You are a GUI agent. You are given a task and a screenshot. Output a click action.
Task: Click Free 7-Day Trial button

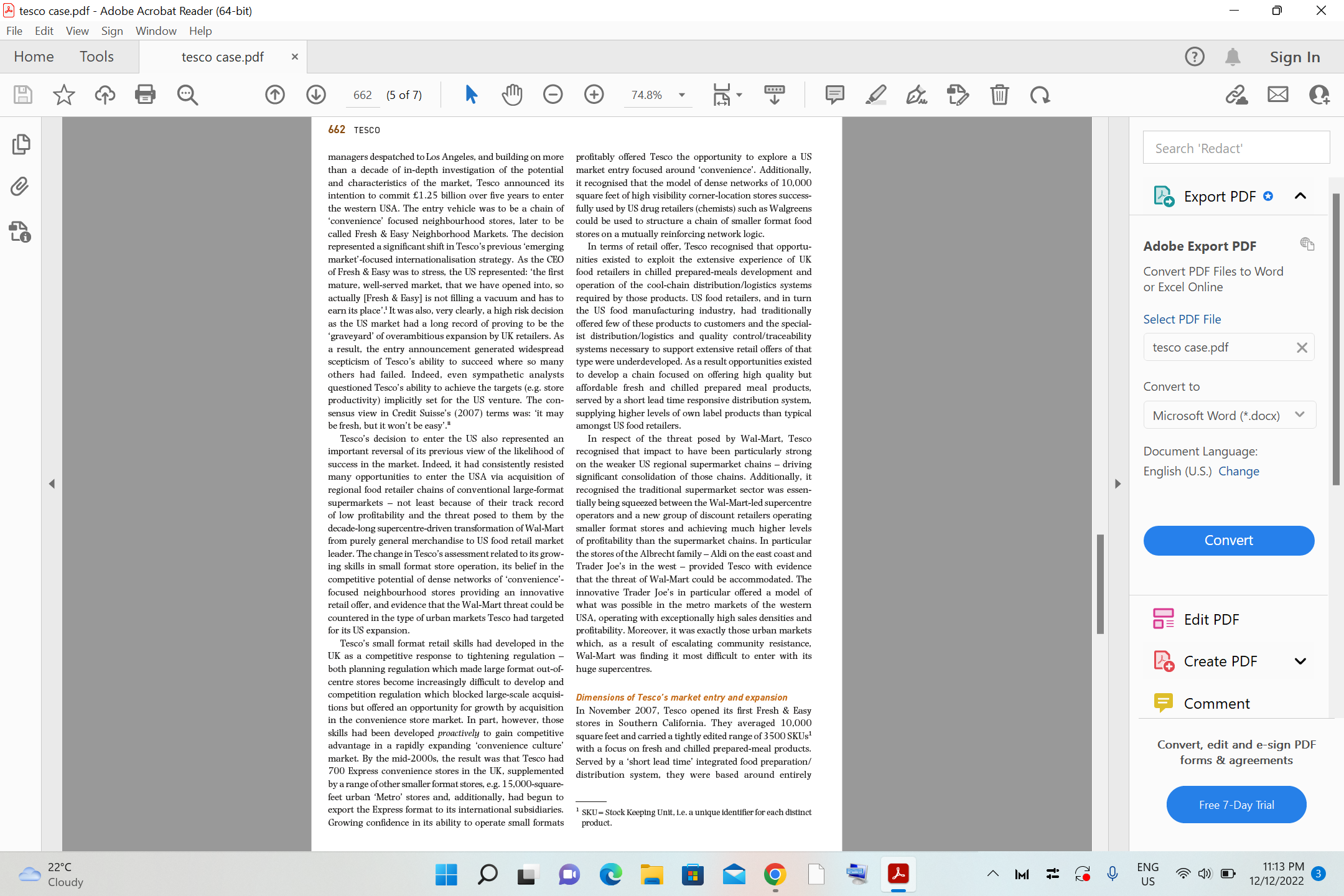1236,805
